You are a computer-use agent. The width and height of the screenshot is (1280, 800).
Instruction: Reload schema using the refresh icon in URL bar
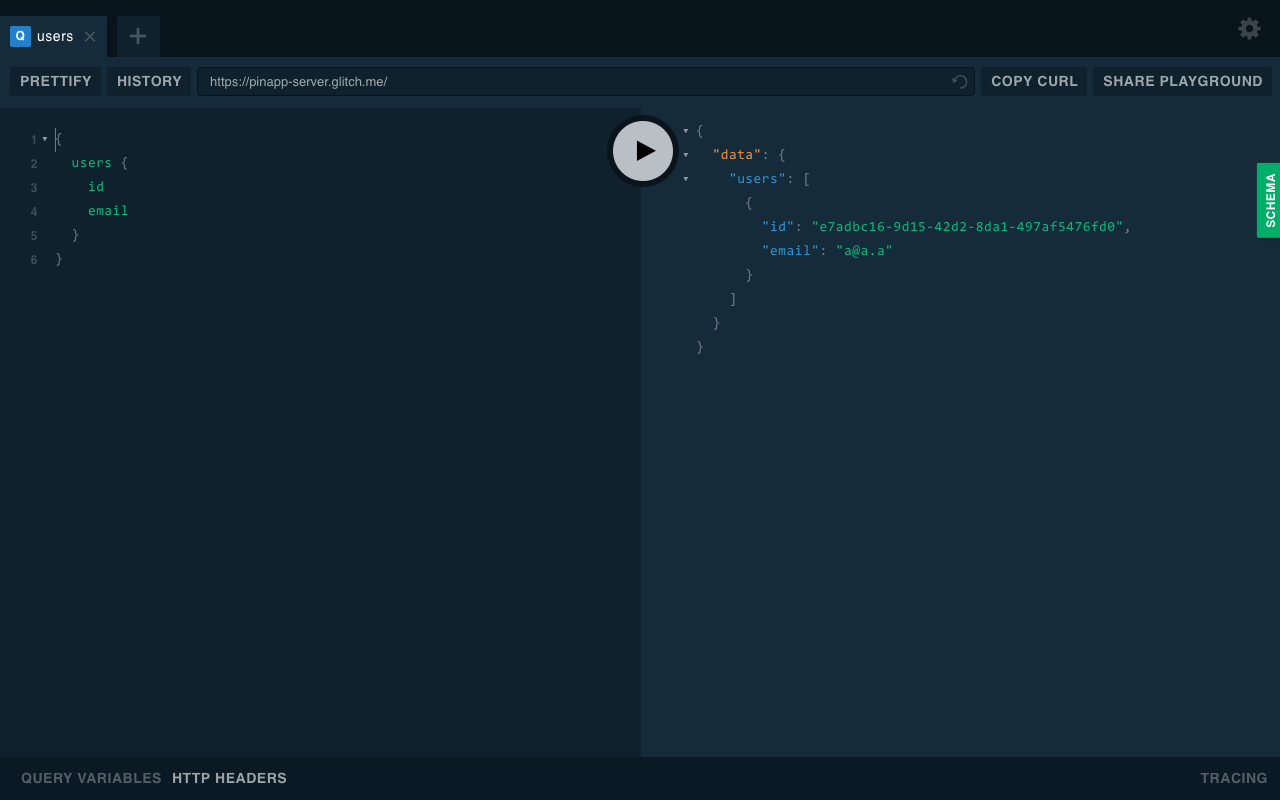pos(960,81)
